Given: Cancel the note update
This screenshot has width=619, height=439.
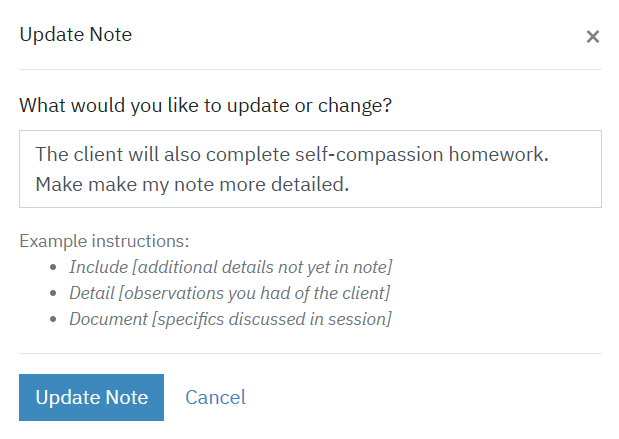Looking at the screenshot, I should click(216, 397).
